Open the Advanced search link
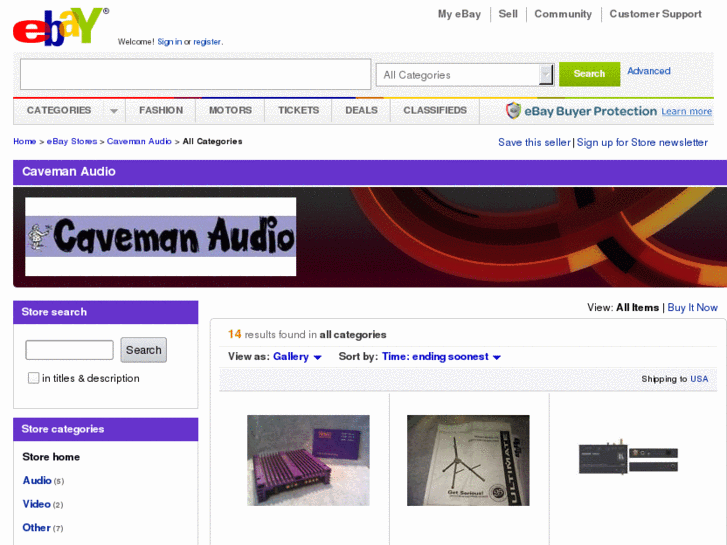 (649, 71)
